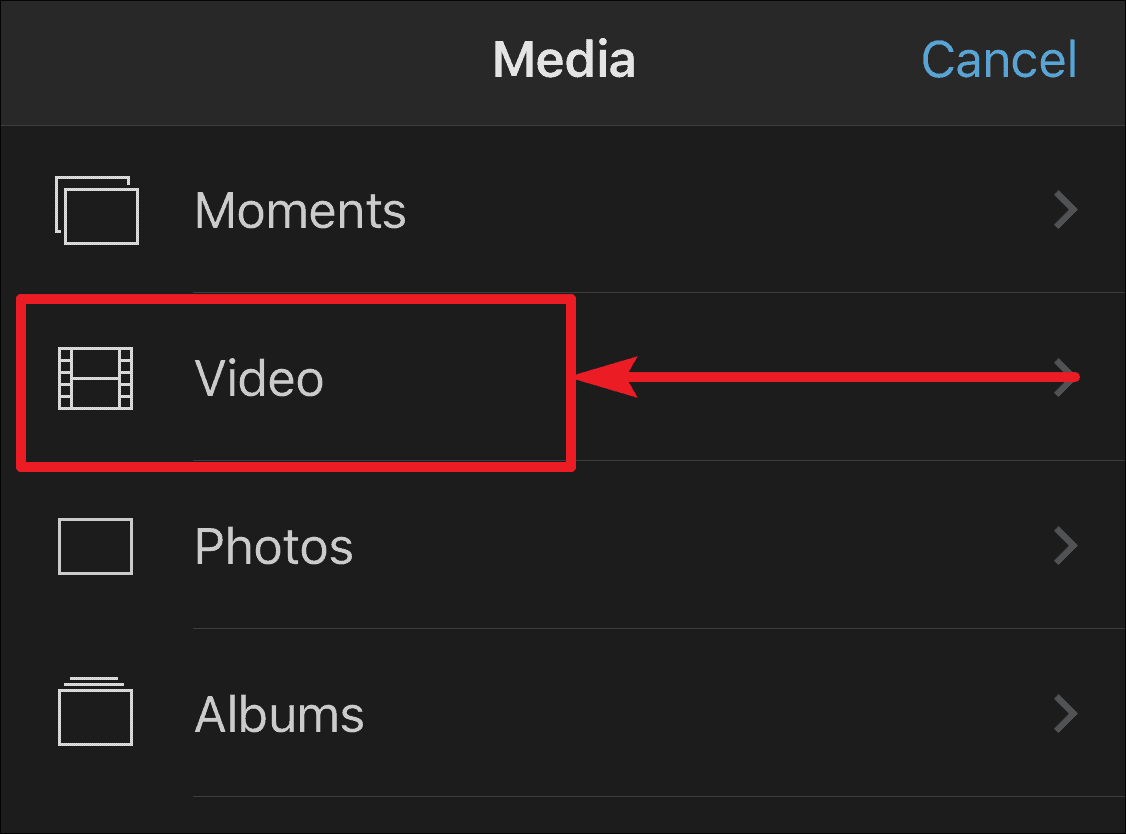Tap the Albums stack icon
The width and height of the screenshot is (1126, 834).
coord(96,711)
